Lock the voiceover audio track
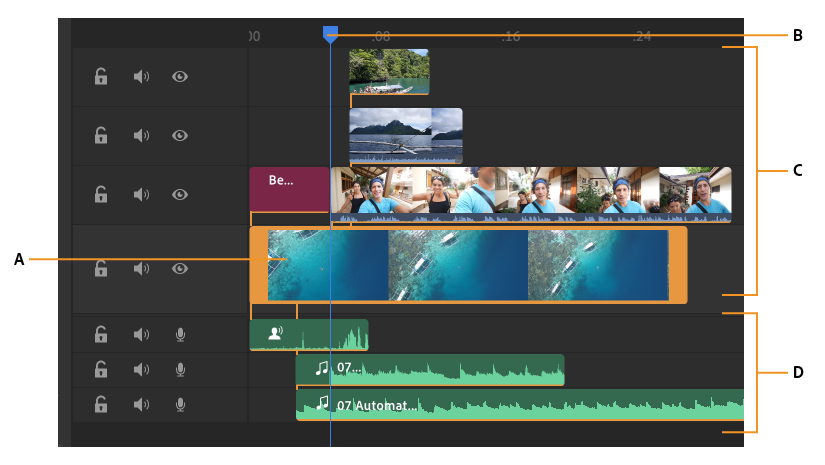Image resolution: width=825 pixels, height=465 pixels. pyautogui.click(x=100, y=335)
